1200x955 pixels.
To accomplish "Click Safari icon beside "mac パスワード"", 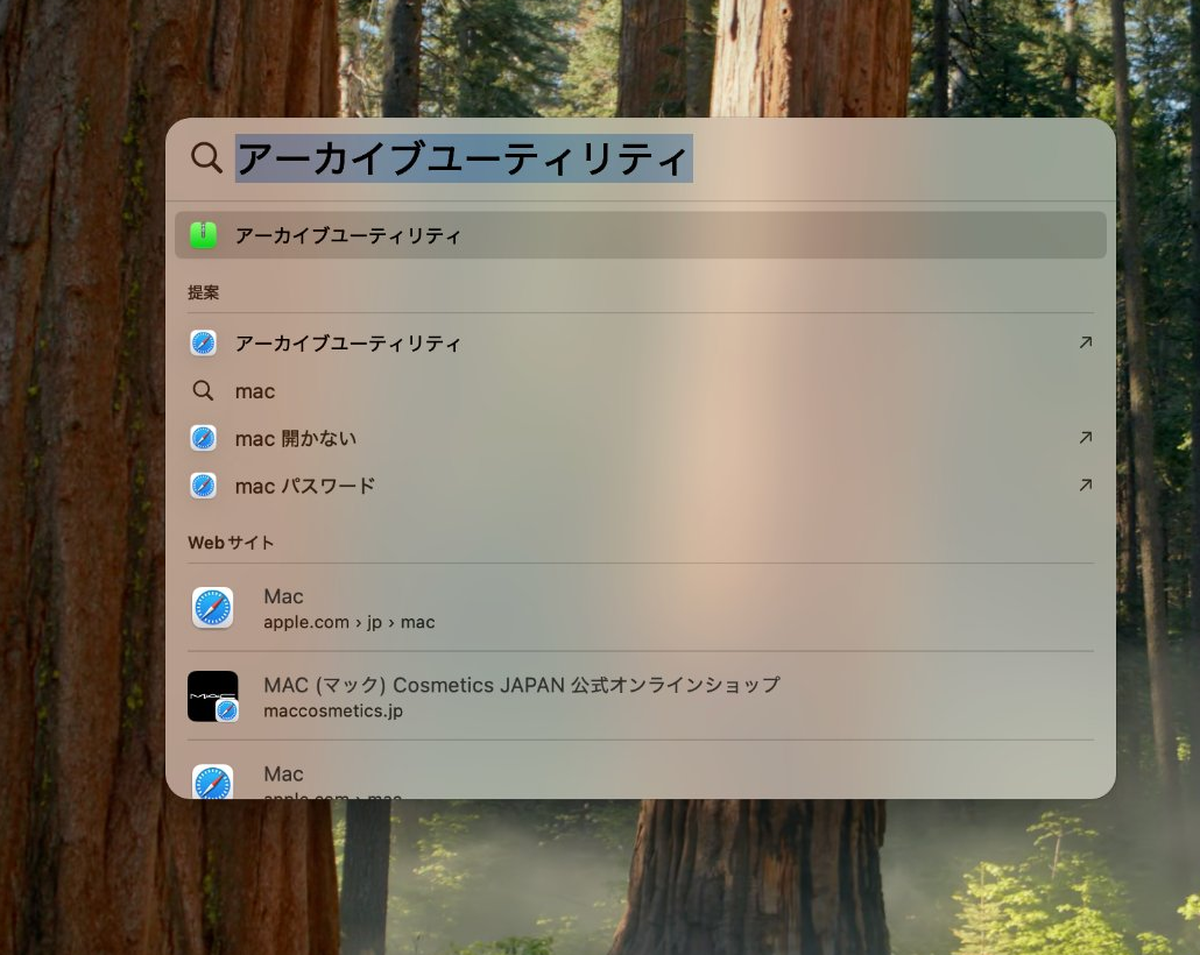I will [203, 486].
